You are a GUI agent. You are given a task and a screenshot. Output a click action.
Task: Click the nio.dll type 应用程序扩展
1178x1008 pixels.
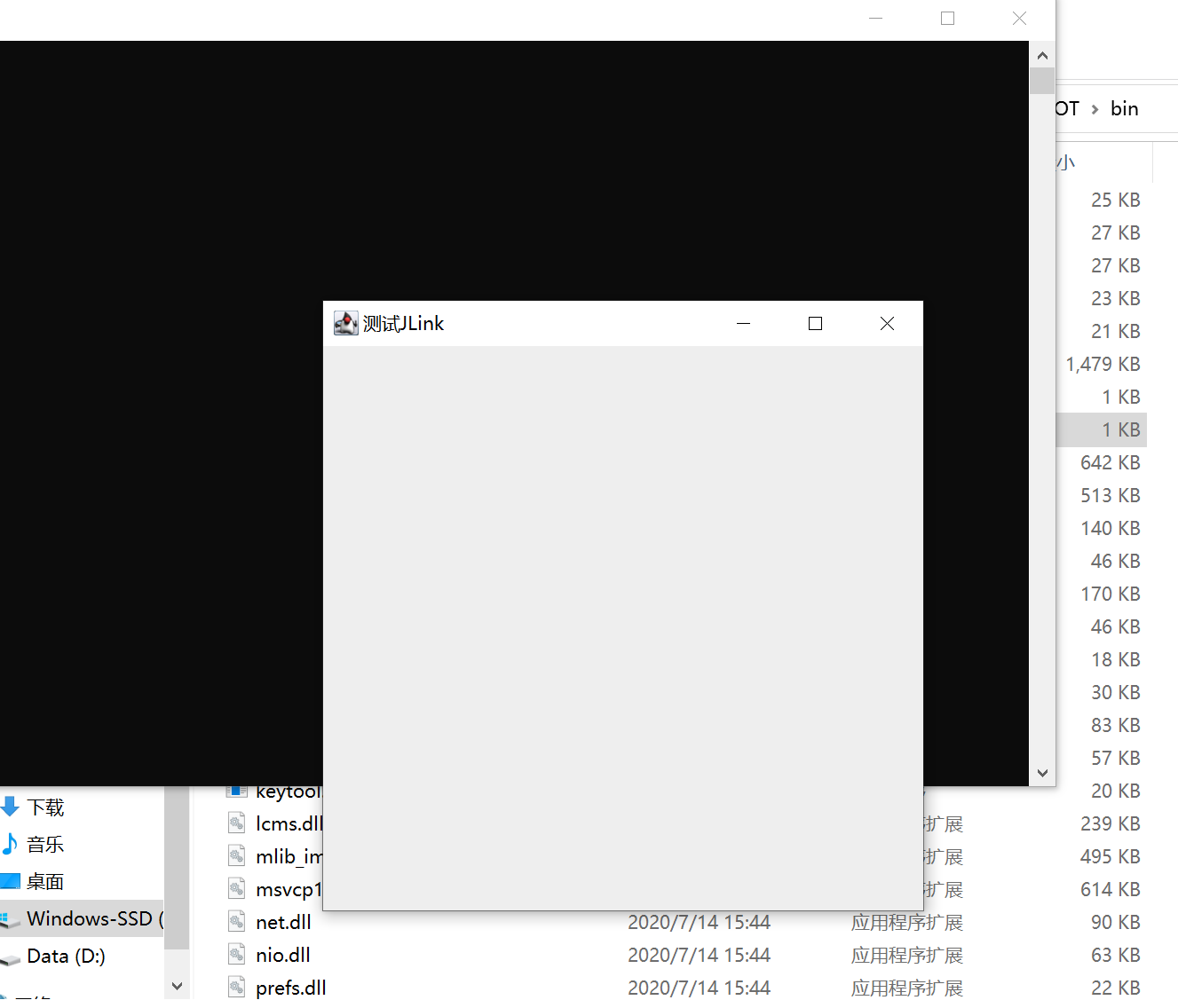[907, 955]
